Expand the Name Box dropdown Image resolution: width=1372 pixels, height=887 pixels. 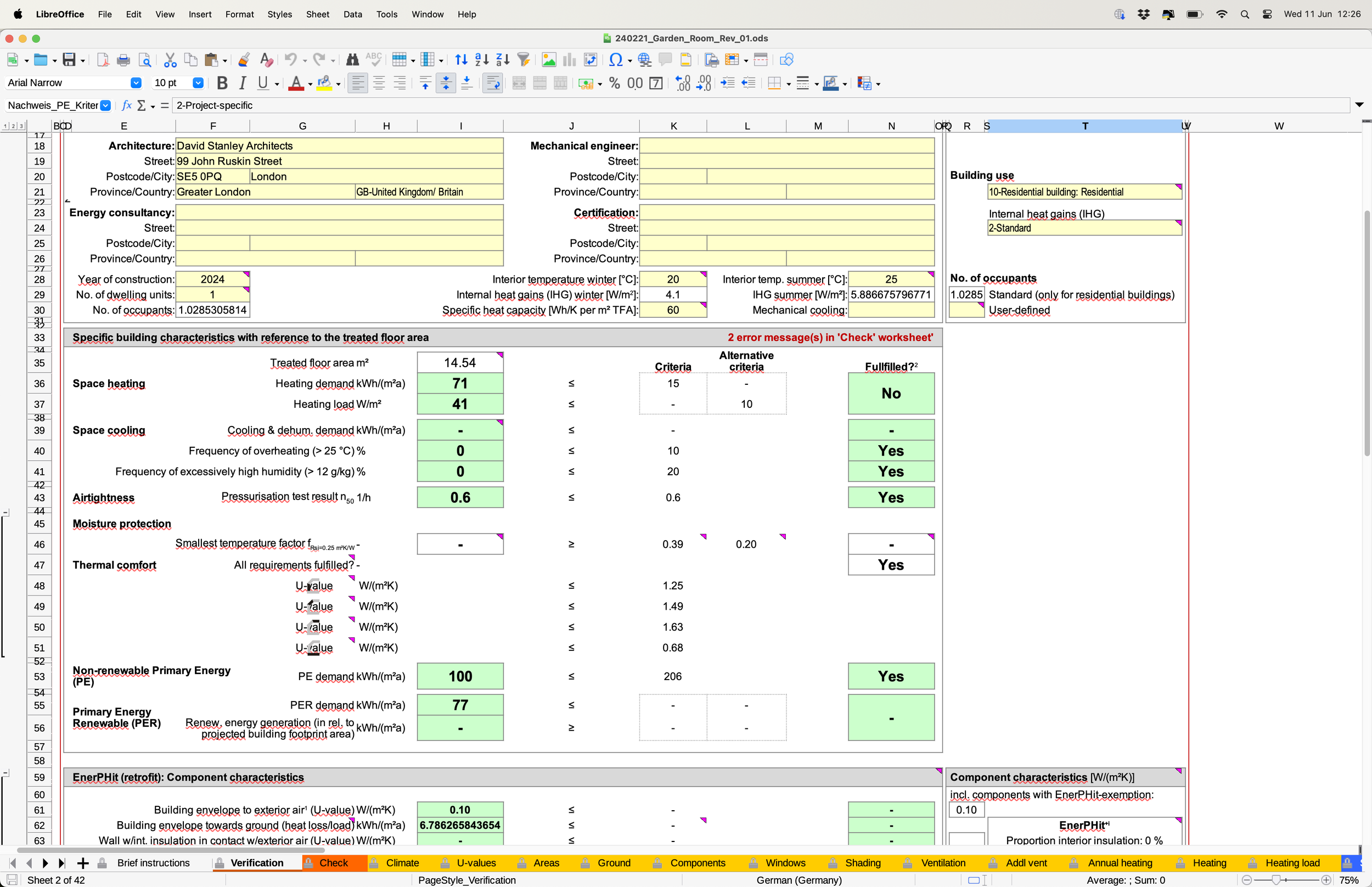coord(105,105)
